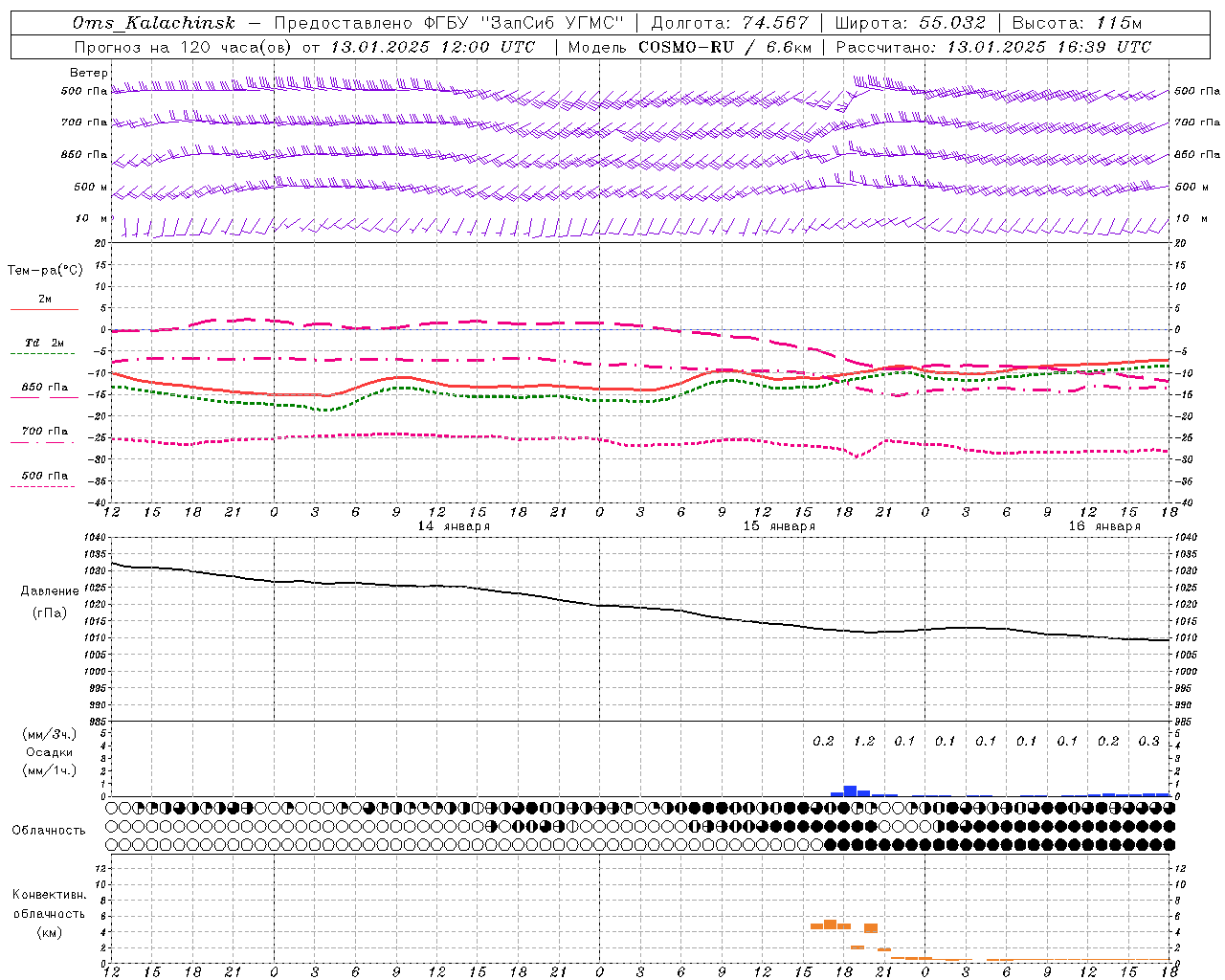Click the precipitation amount "0.3"

click(1148, 742)
